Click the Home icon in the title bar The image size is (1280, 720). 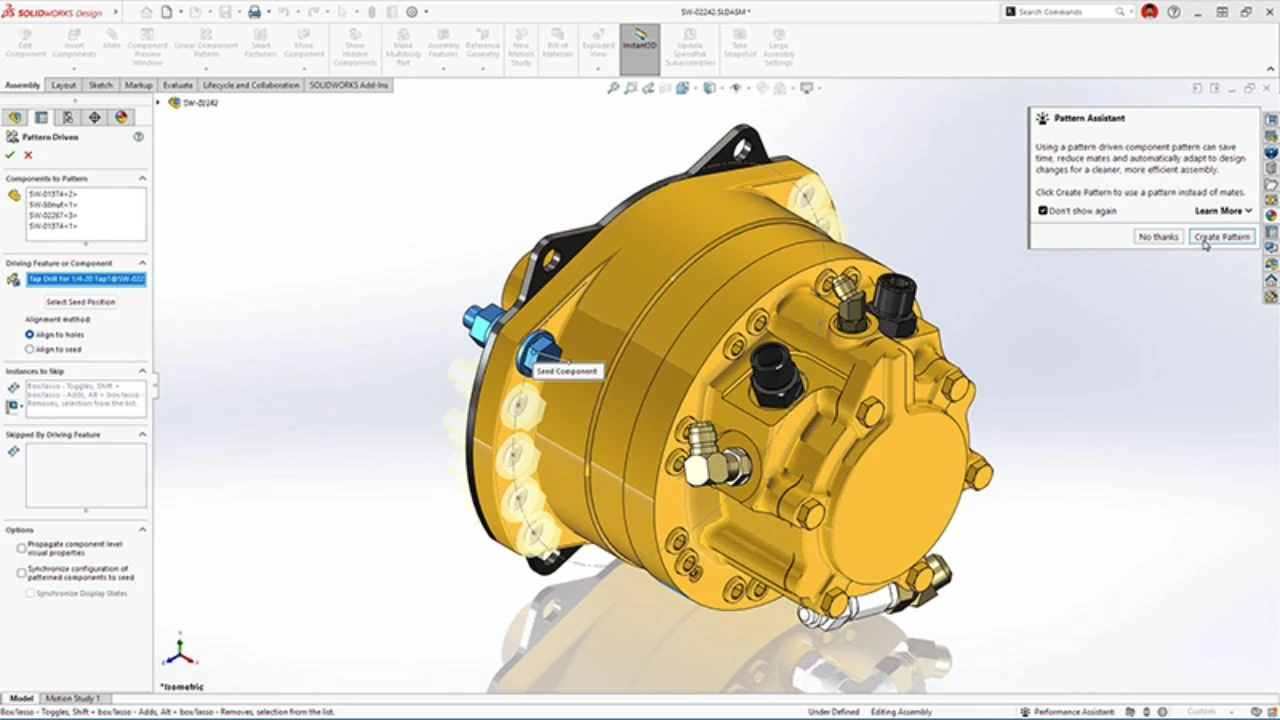pos(147,12)
